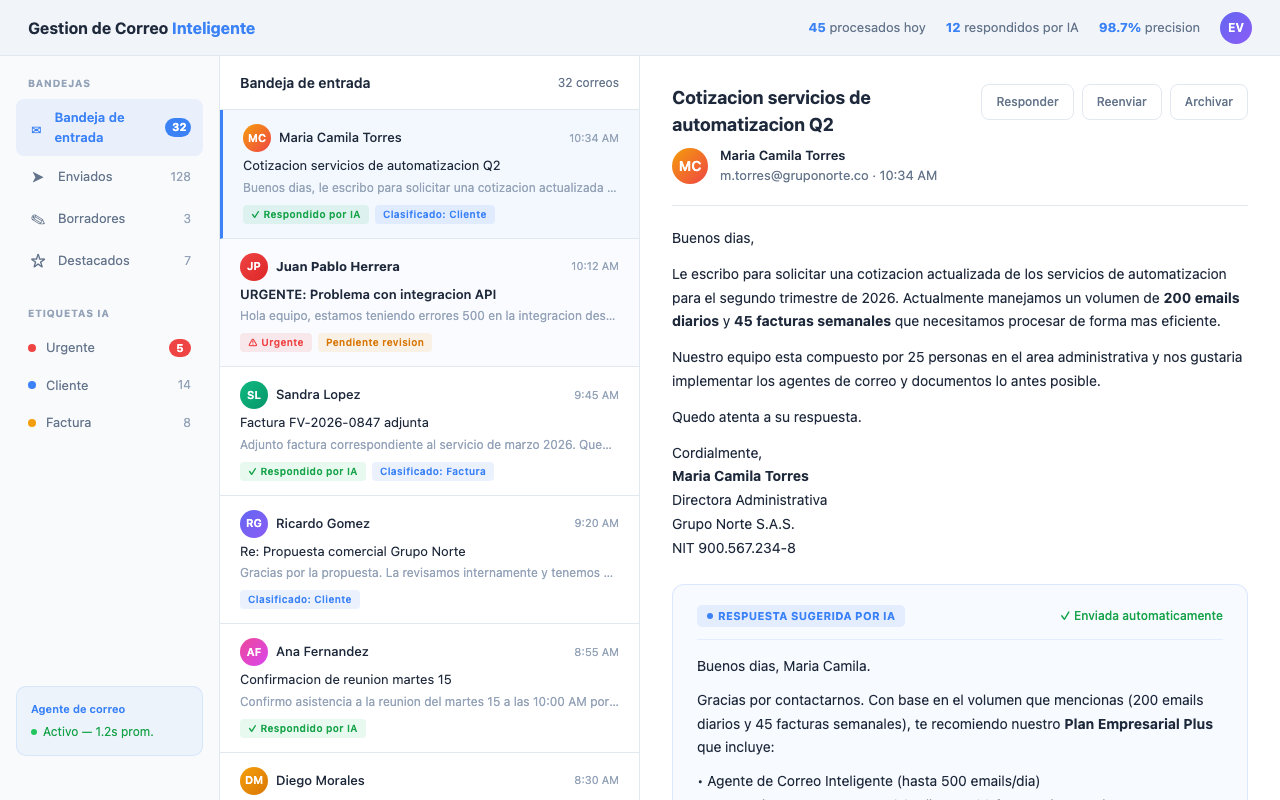Select Juan Pablo Herrera's JP avatar
The height and width of the screenshot is (800, 1280).
(x=253, y=266)
